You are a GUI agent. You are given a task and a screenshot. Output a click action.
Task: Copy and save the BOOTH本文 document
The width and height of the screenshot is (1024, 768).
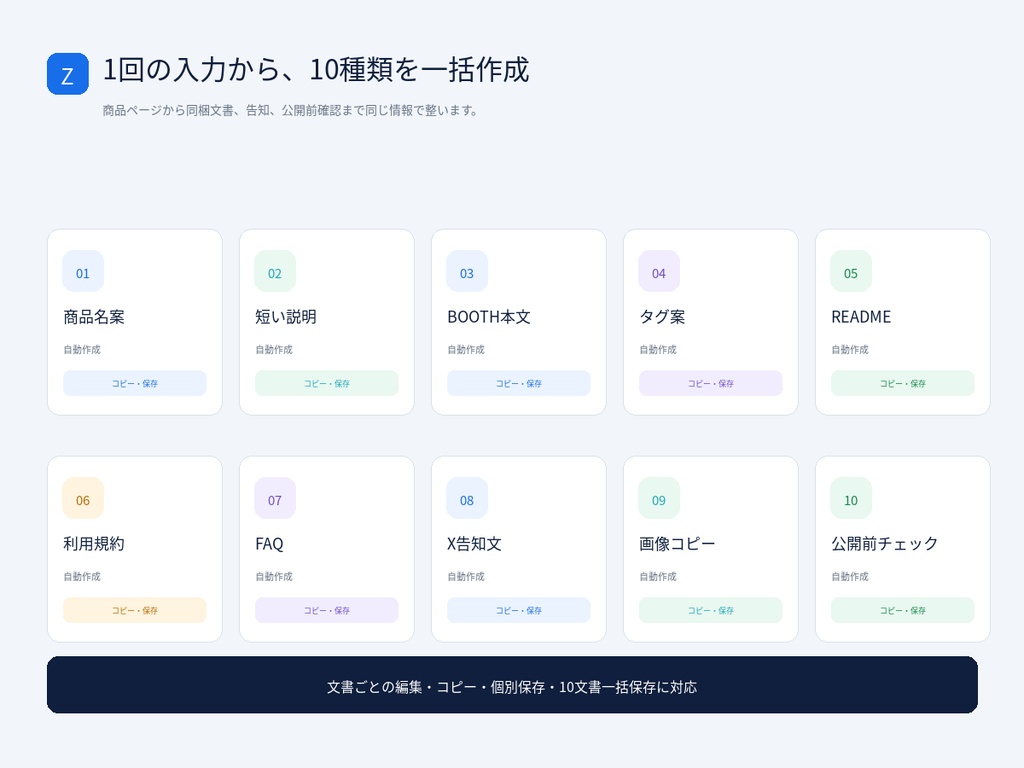coord(519,383)
